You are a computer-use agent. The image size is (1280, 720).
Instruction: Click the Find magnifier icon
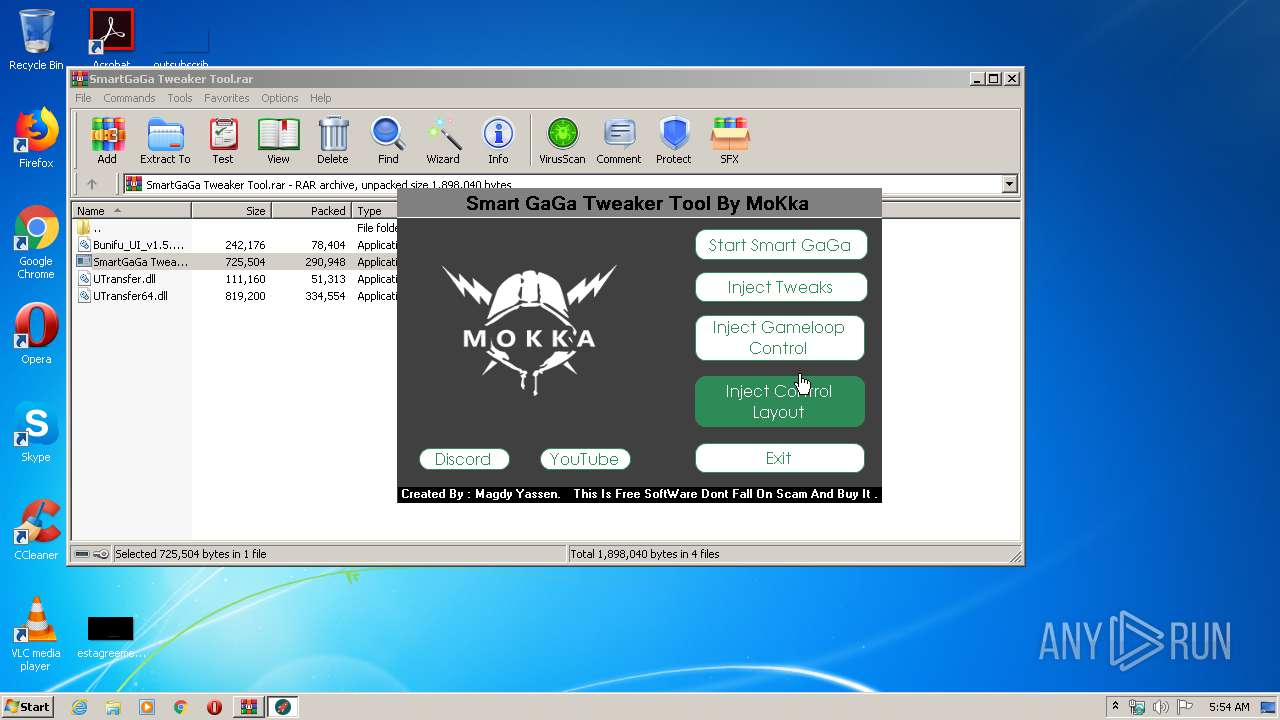pyautogui.click(x=388, y=140)
